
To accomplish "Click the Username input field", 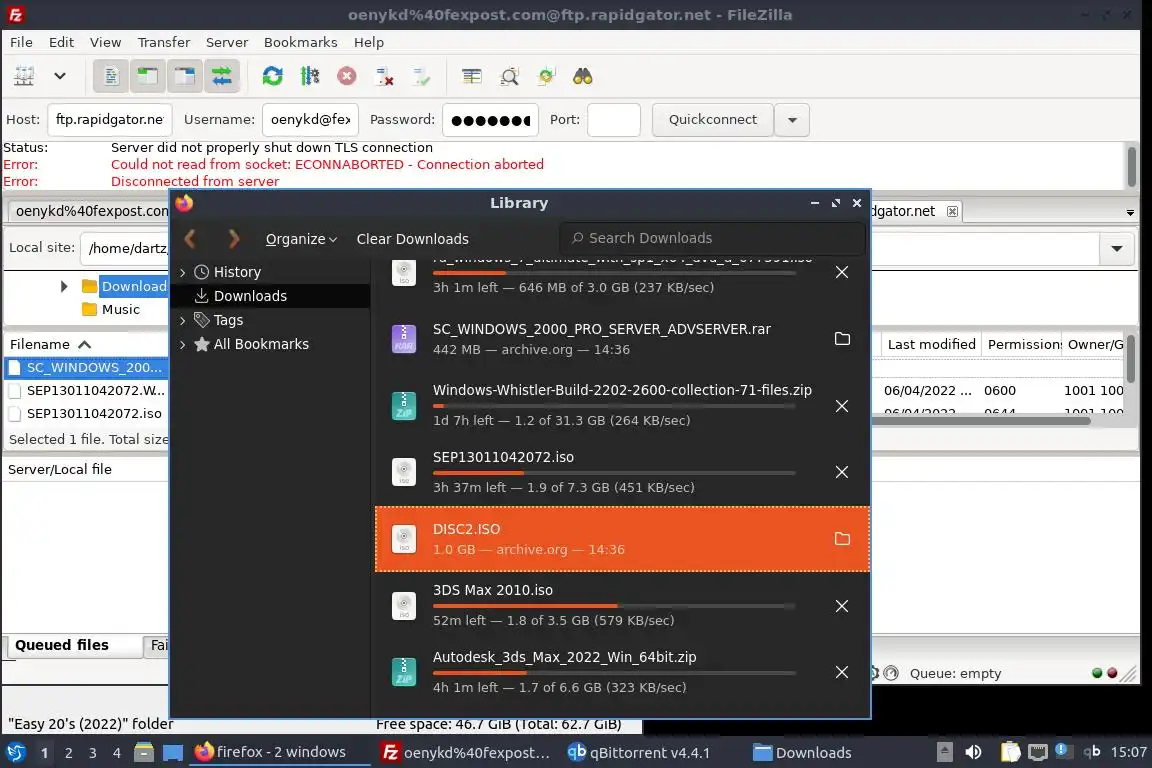I will tap(311, 120).
